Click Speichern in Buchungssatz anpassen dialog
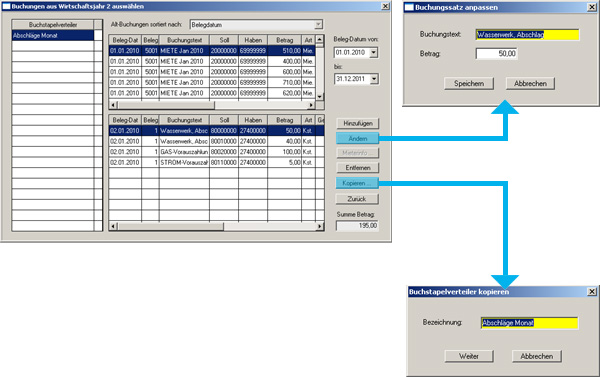This screenshot has height=377, width=600. (x=469, y=83)
